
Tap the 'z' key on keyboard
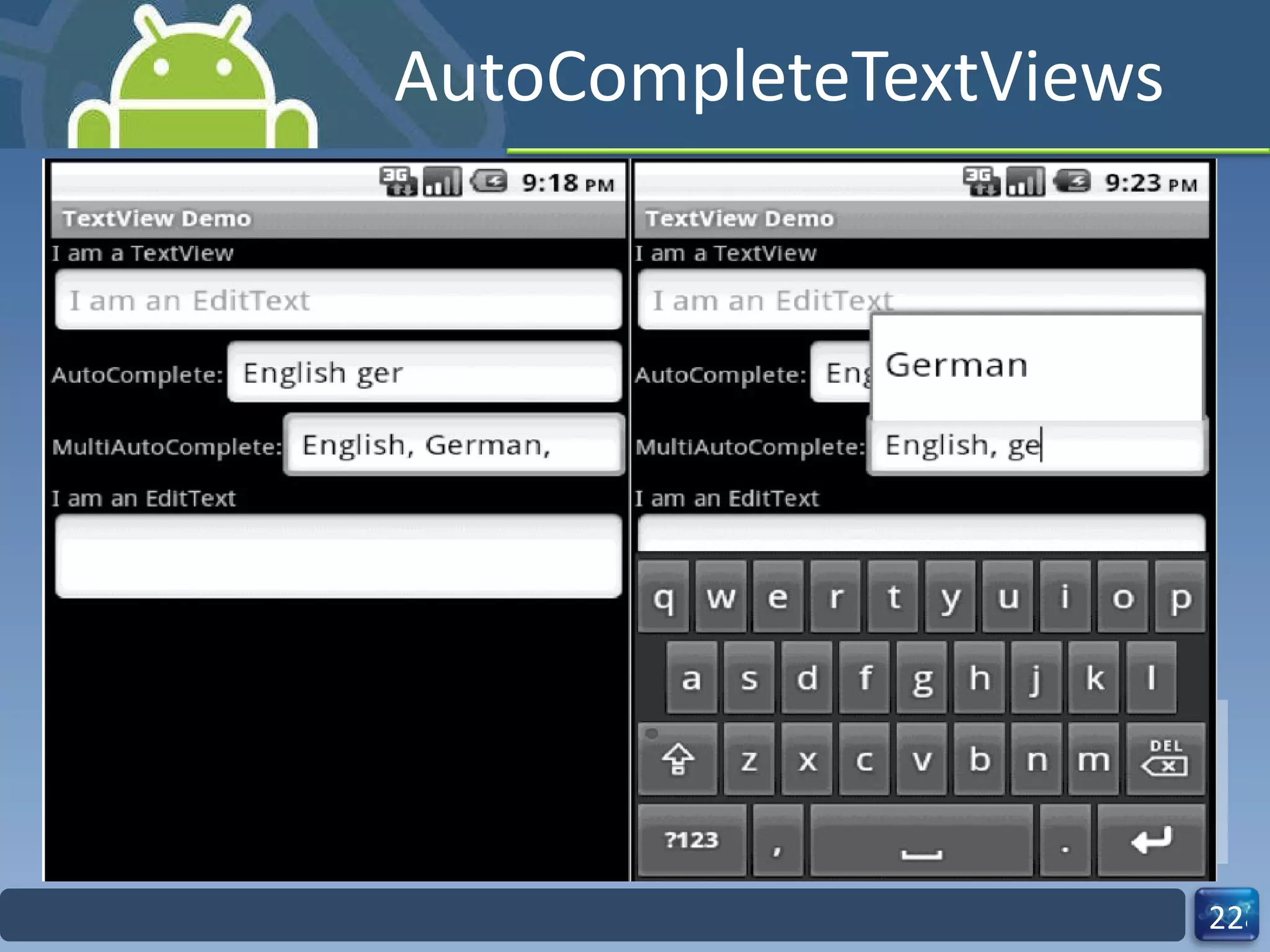click(749, 759)
